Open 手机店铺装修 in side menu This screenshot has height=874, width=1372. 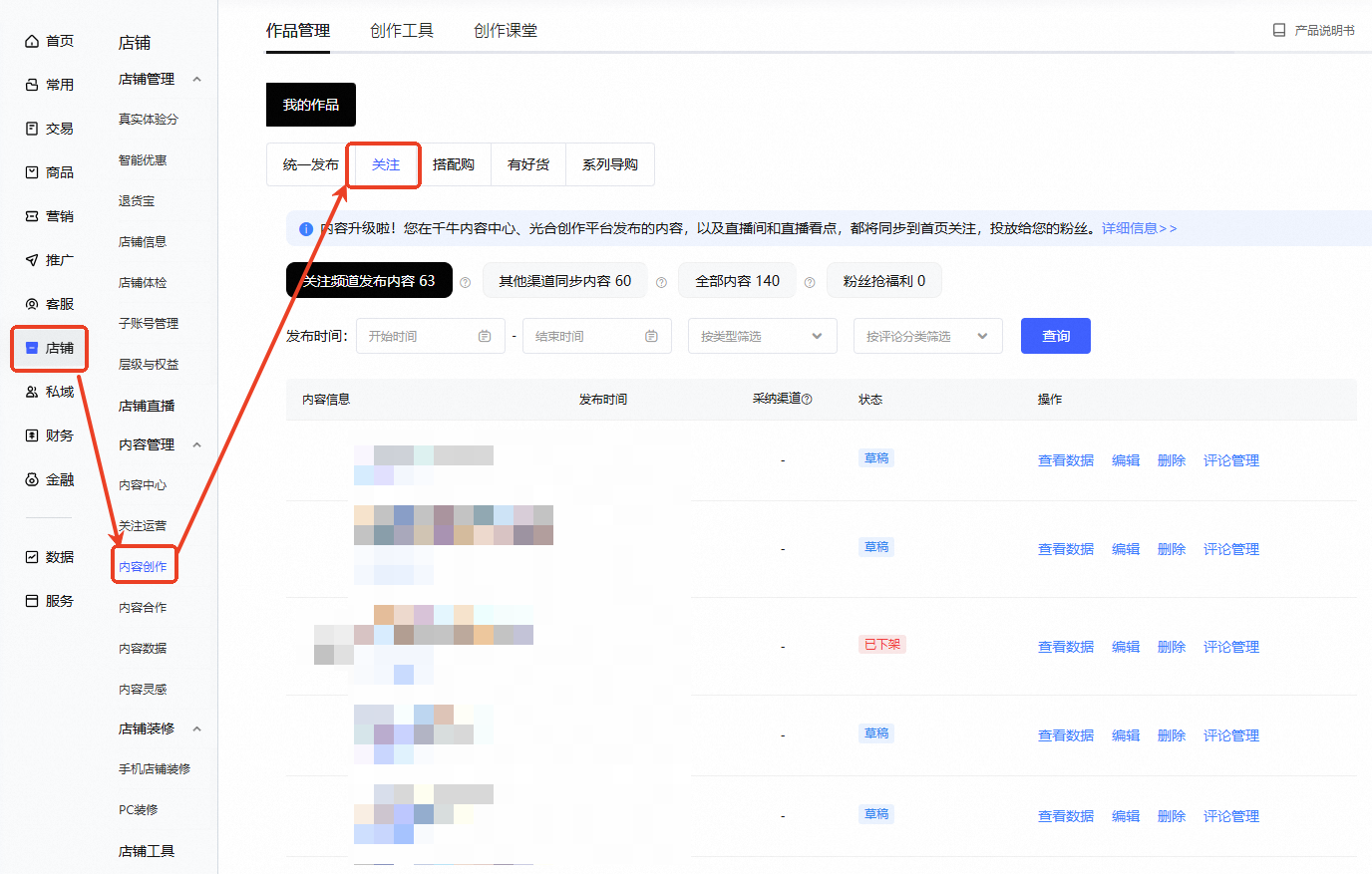click(155, 768)
